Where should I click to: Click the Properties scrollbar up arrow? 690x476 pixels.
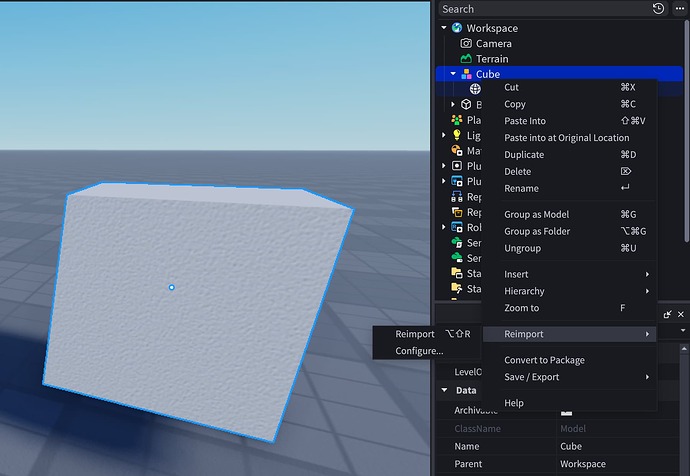click(684, 349)
